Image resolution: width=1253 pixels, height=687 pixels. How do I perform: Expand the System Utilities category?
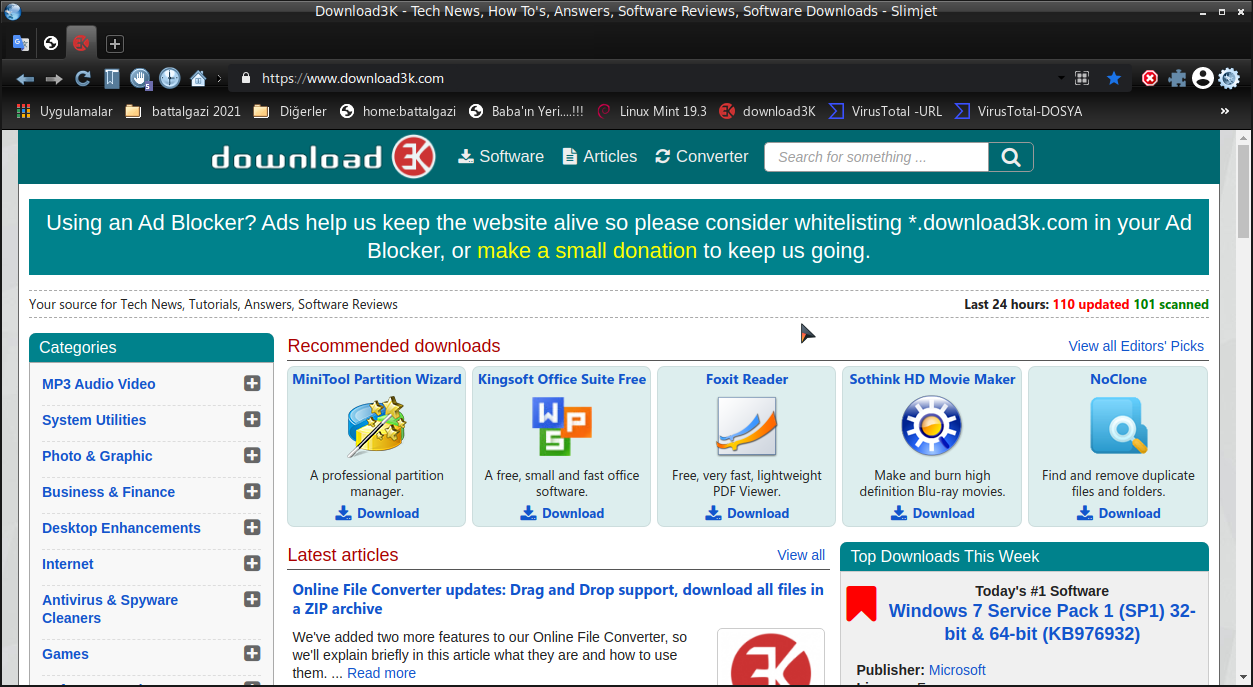[252, 419]
